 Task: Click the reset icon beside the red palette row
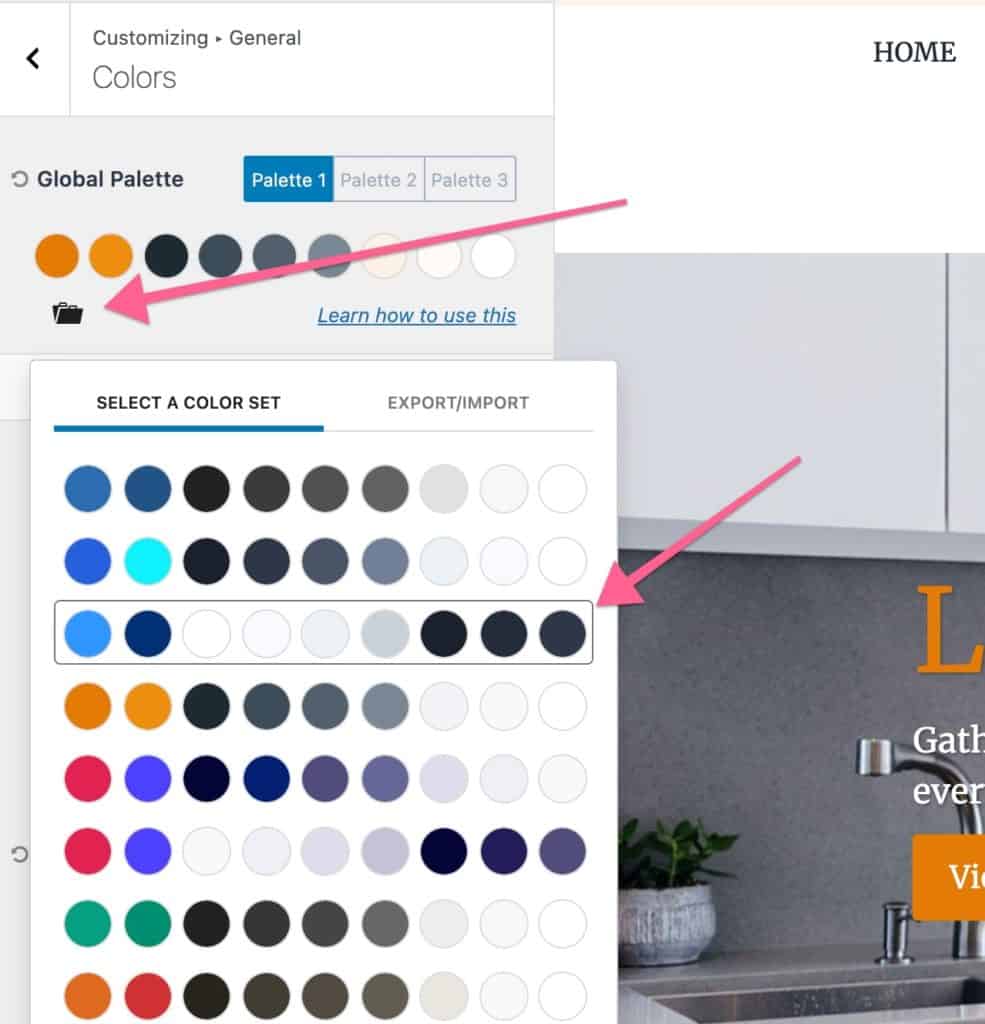(20, 854)
